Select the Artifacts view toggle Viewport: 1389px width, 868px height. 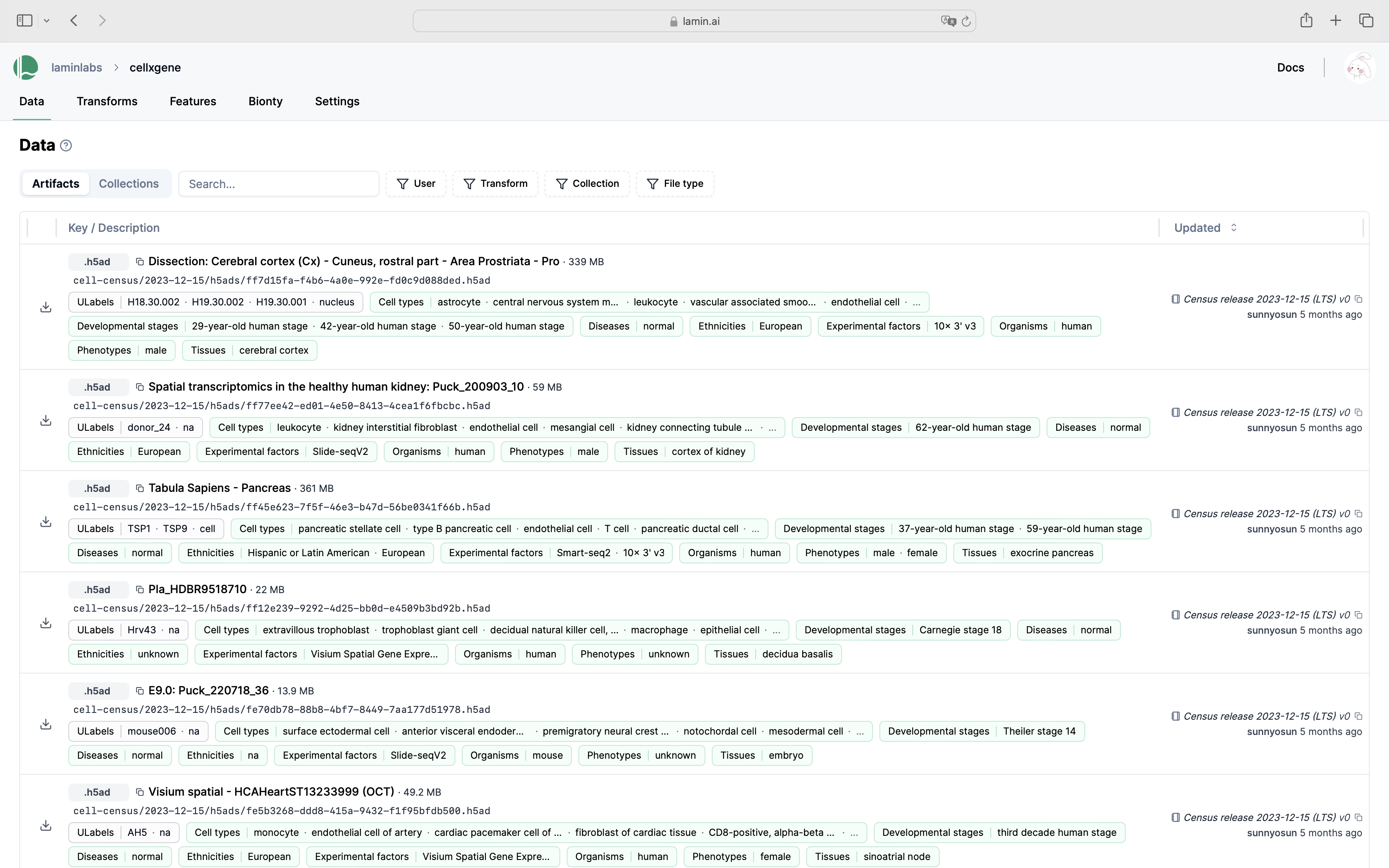56,184
